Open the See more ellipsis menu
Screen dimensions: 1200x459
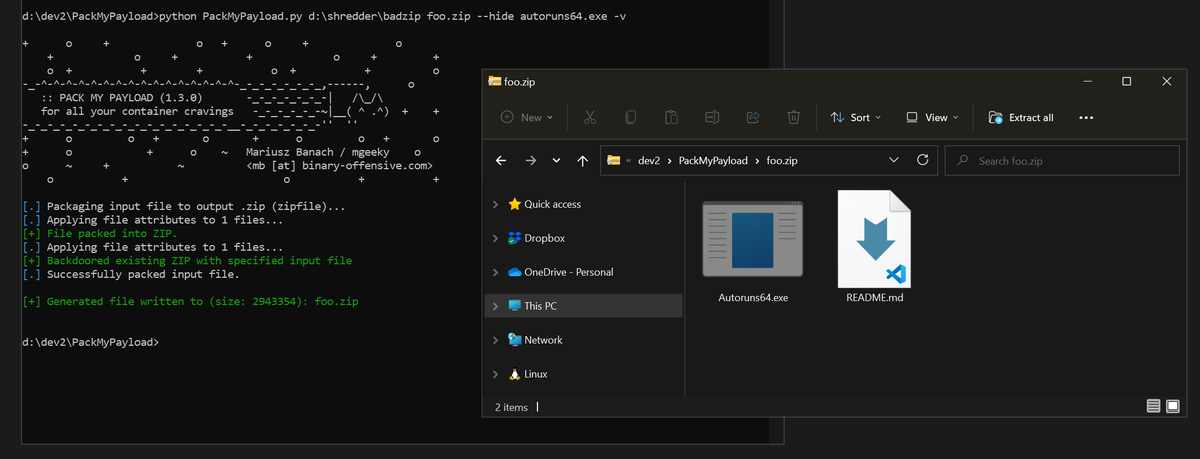click(x=1086, y=117)
